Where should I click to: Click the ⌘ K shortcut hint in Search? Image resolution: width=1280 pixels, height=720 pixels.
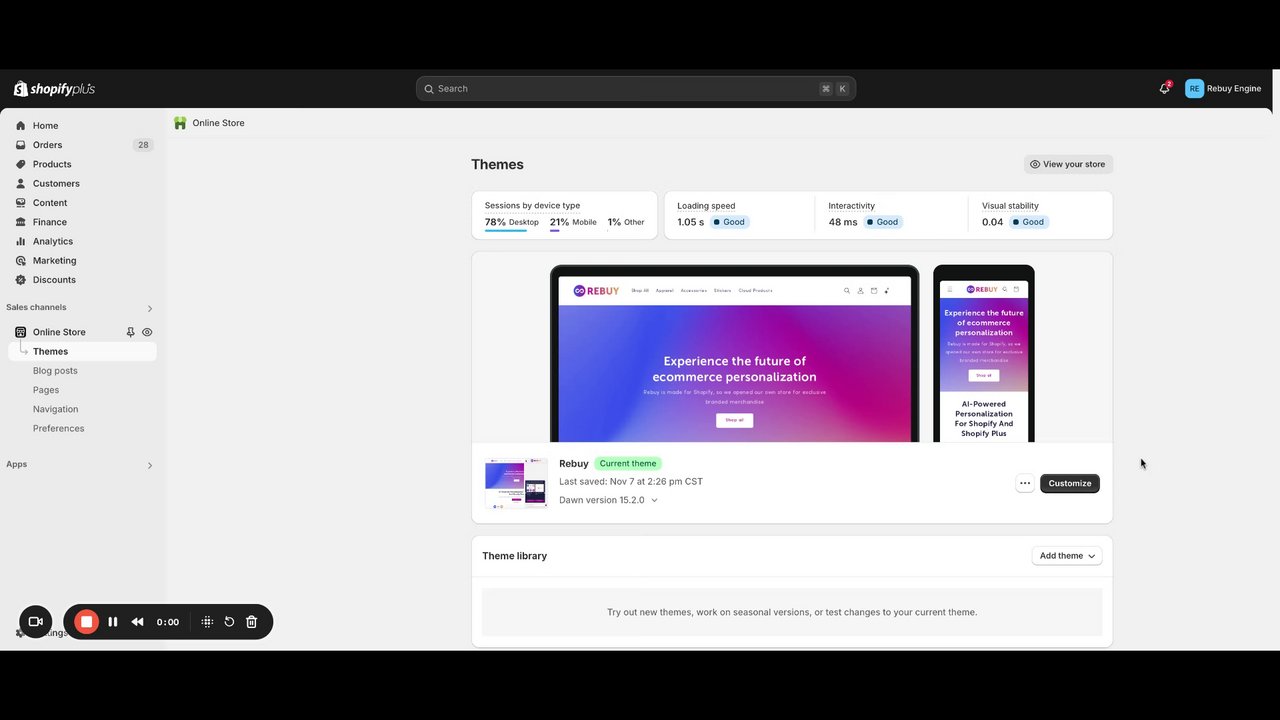click(x=834, y=89)
